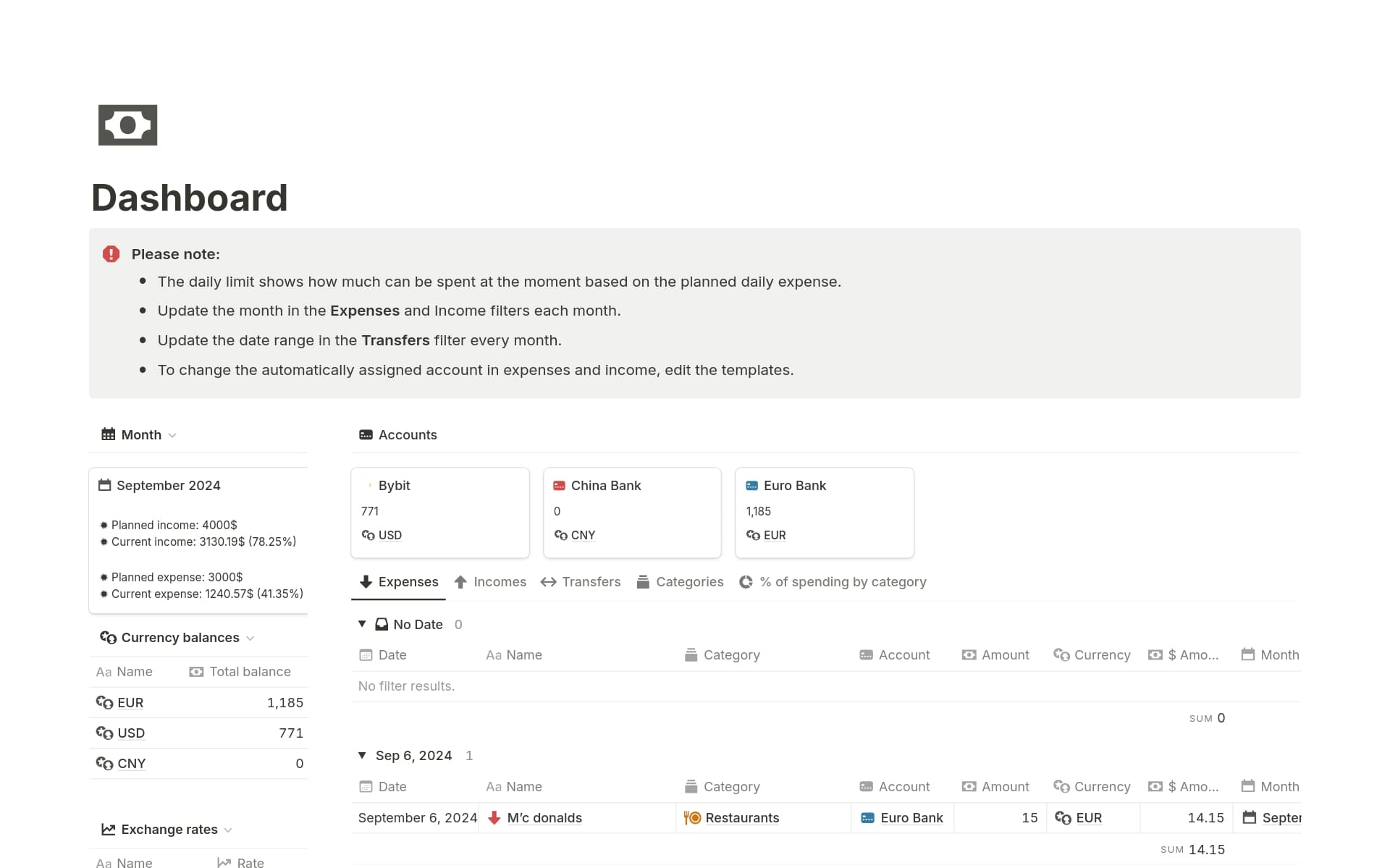The image size is (1390, 868).
Task: Open the Euro Bank account card
Action: coord(824,513)
